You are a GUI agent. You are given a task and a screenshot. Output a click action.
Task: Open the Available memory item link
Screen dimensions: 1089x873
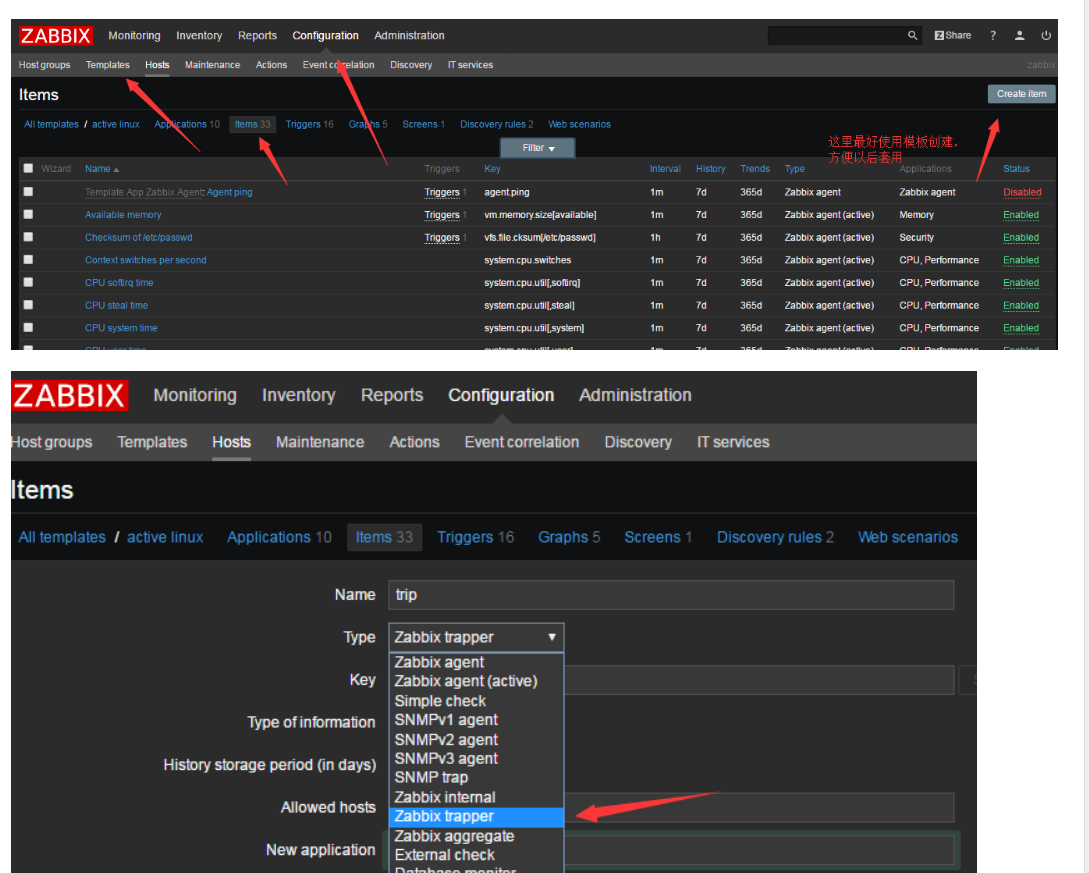click(x=122, y=214)
